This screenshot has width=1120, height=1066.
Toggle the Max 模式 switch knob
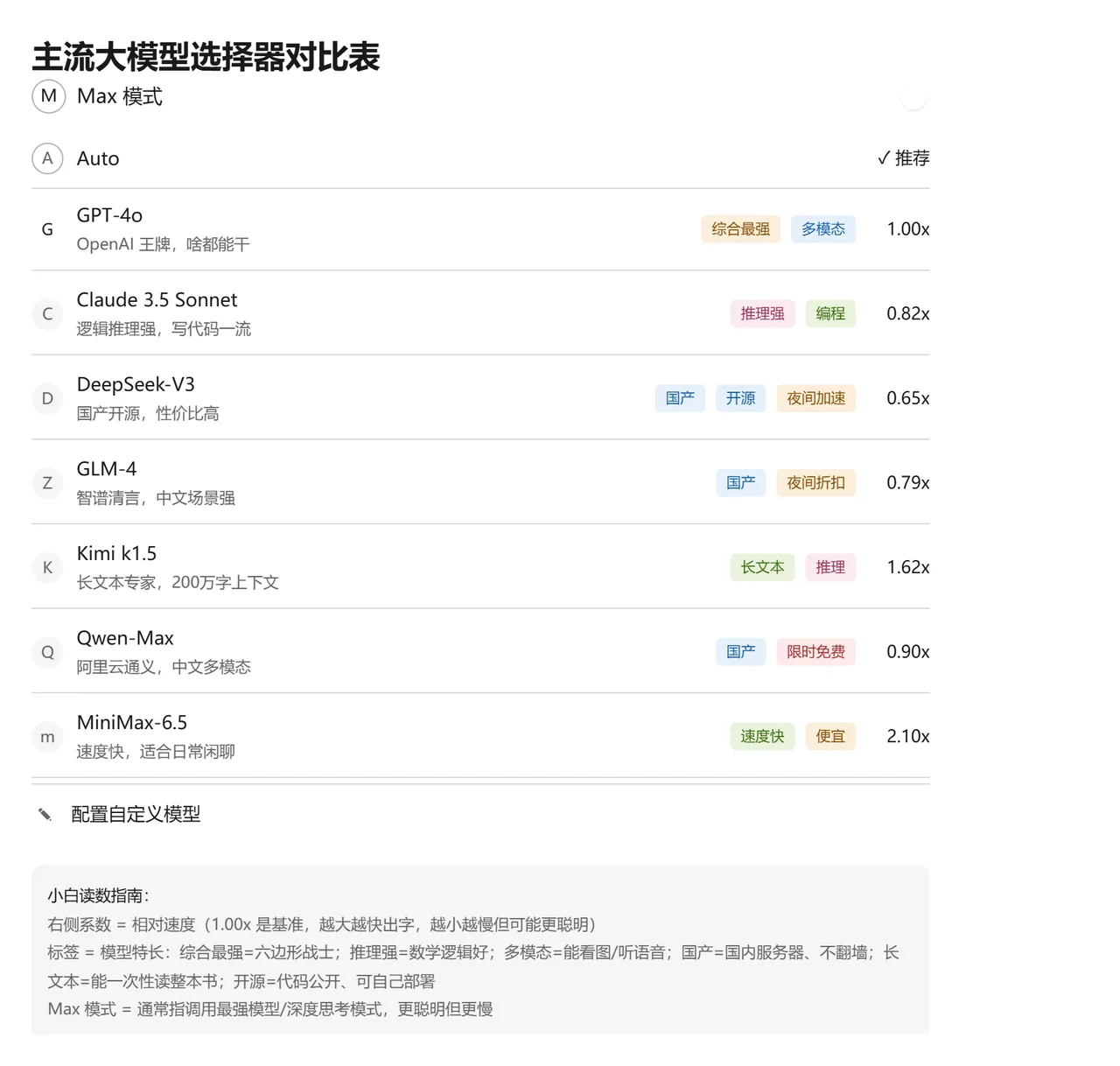[x=913, y=96]
